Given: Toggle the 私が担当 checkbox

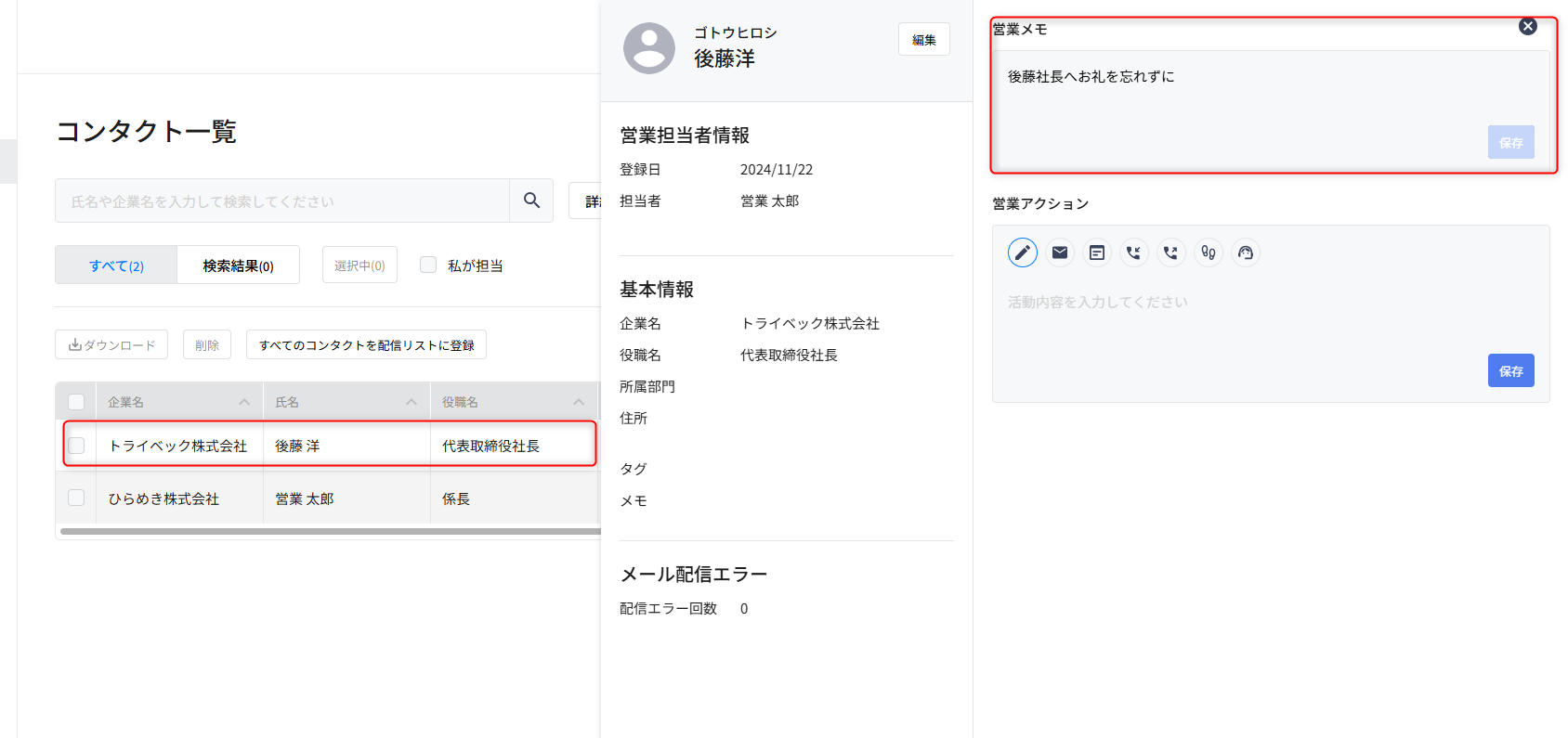Looking at the screenshot, I should pyautogui.click(x=428, y=265).
